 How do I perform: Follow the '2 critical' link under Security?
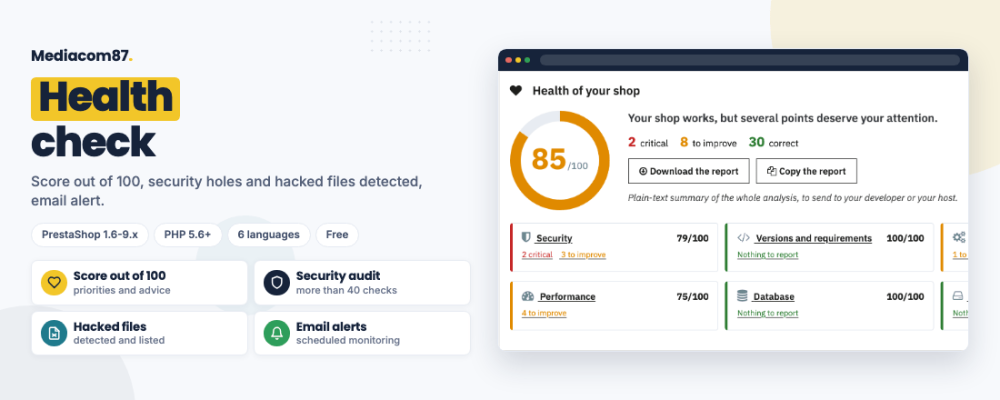[x=537, y=255]
